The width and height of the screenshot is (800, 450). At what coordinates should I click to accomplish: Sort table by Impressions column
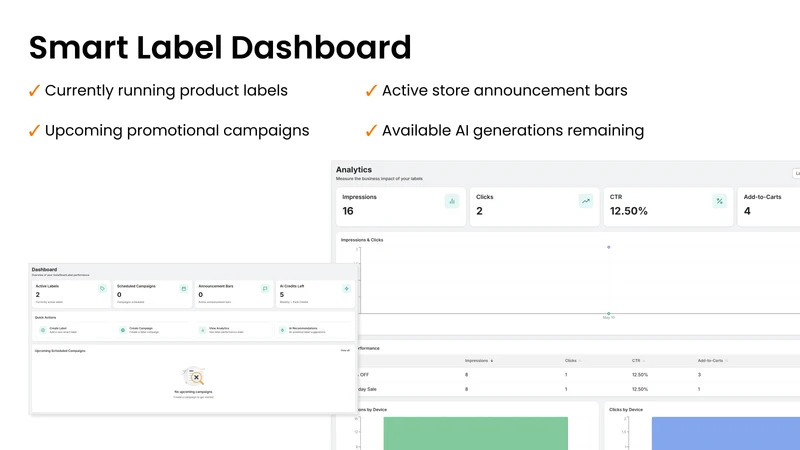tap(479, 361)
